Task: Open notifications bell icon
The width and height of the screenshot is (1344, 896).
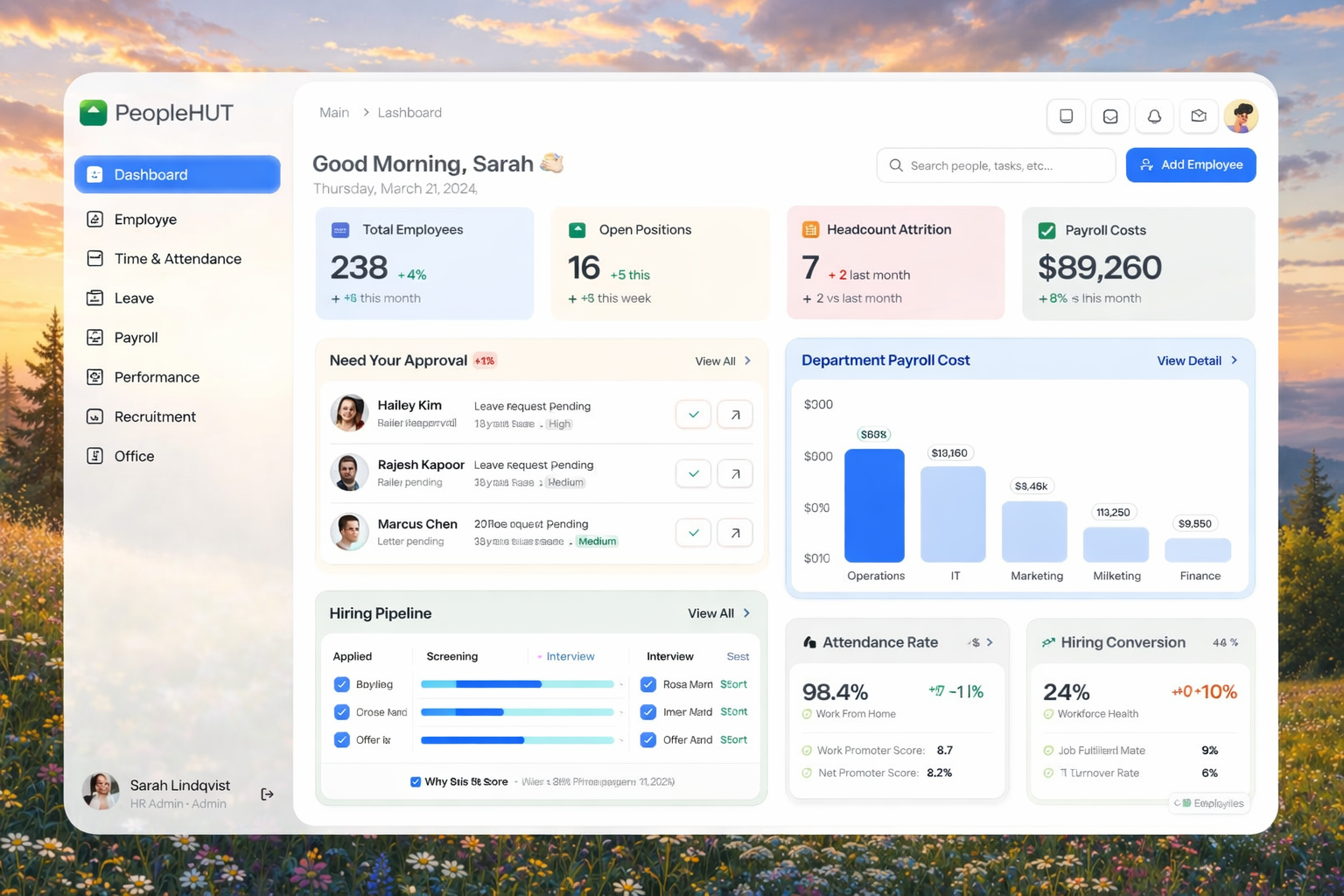Action: click(x=1154, y=115)
